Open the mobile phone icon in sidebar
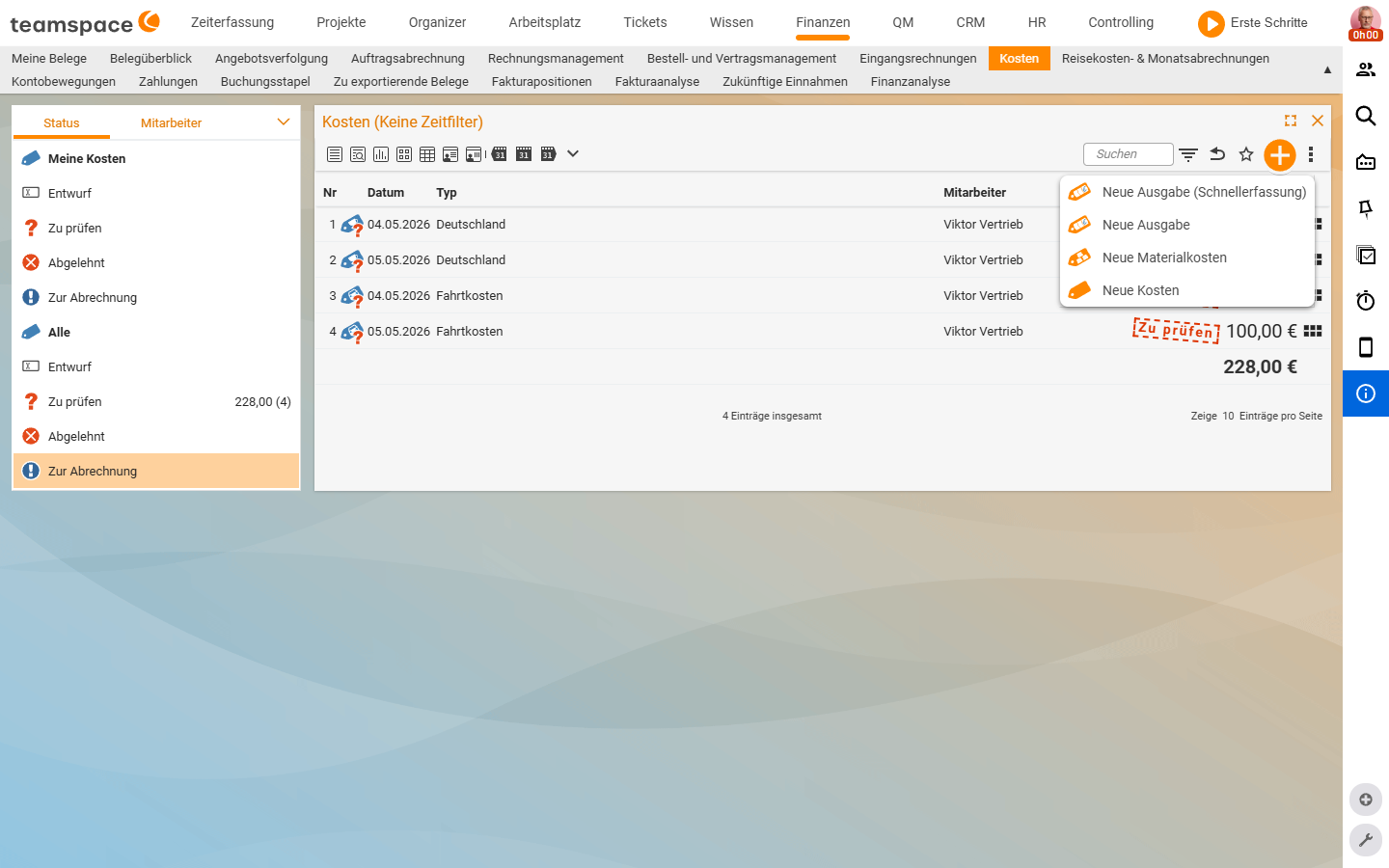The height and width of the screenshot is (868, 1389). 1366,347
